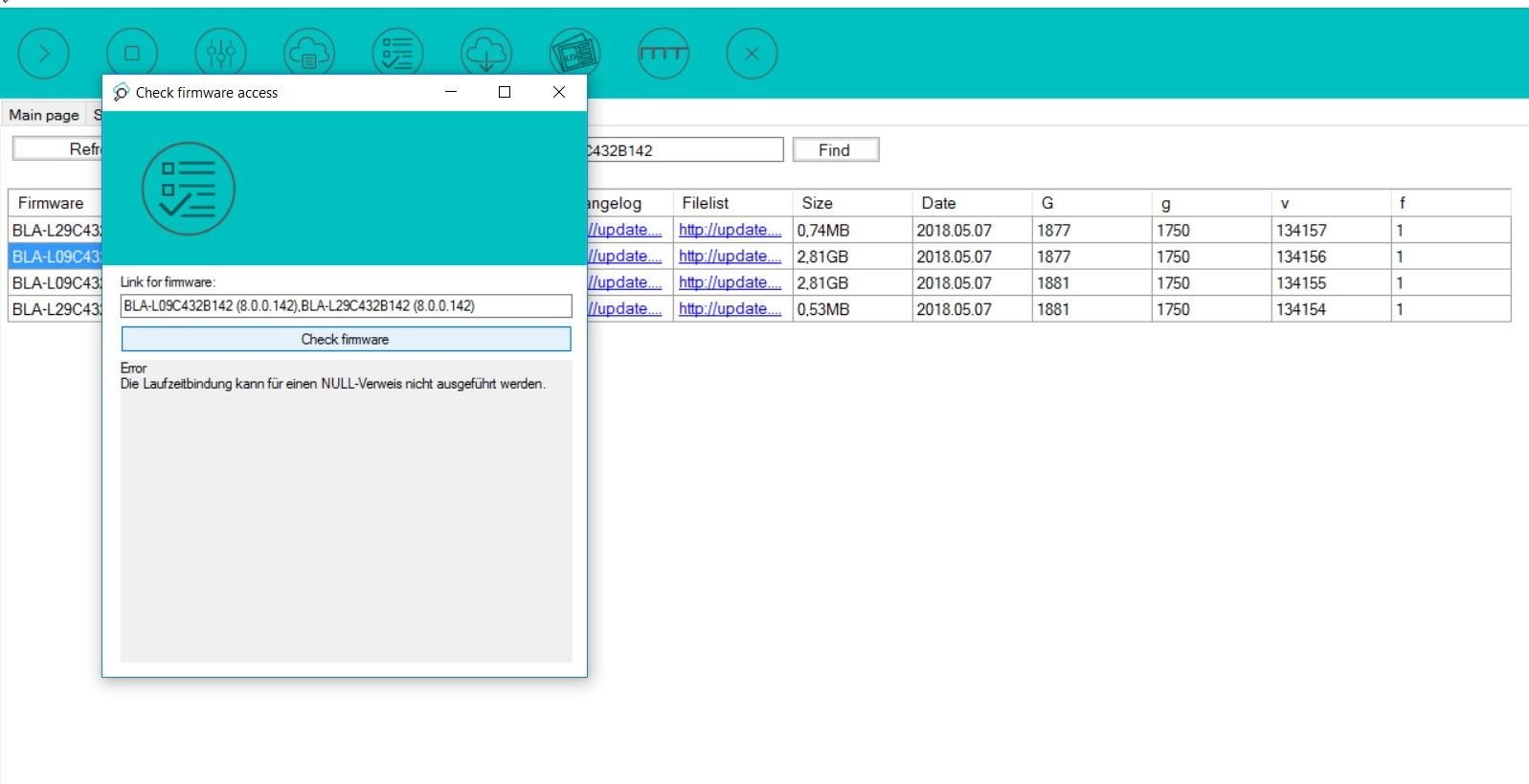Minimize the Check firmware access dialog
1529x784 pixels.
click(x=451, y=92)
